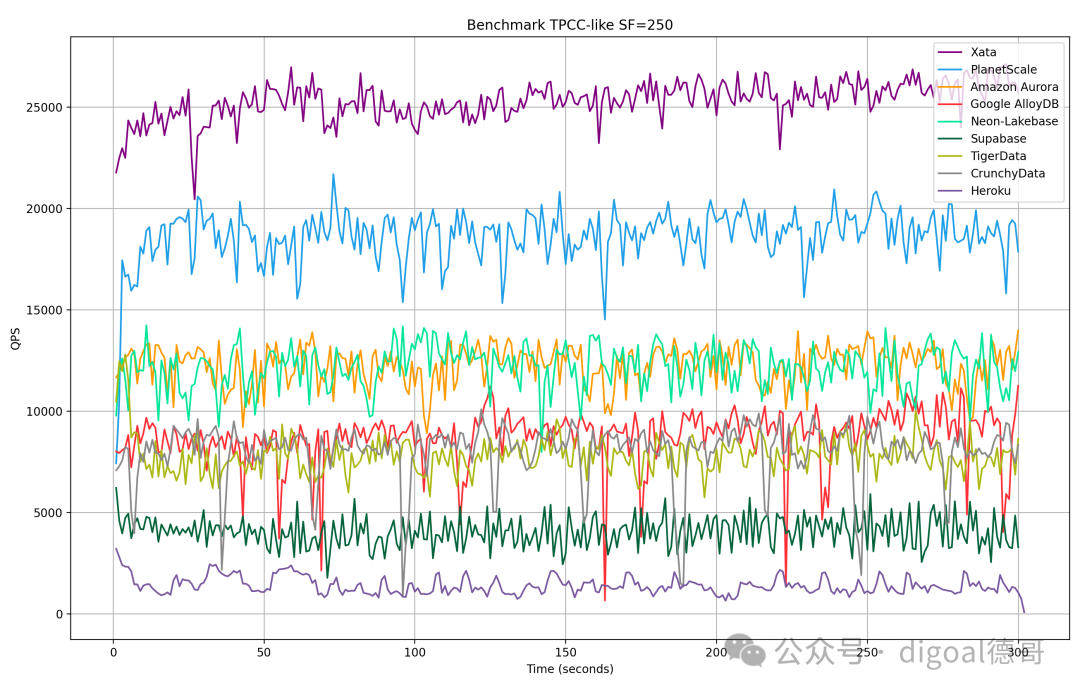Click the "100" time axis tick
This screenshot has width=1080, height=695.
click(415, 652)
